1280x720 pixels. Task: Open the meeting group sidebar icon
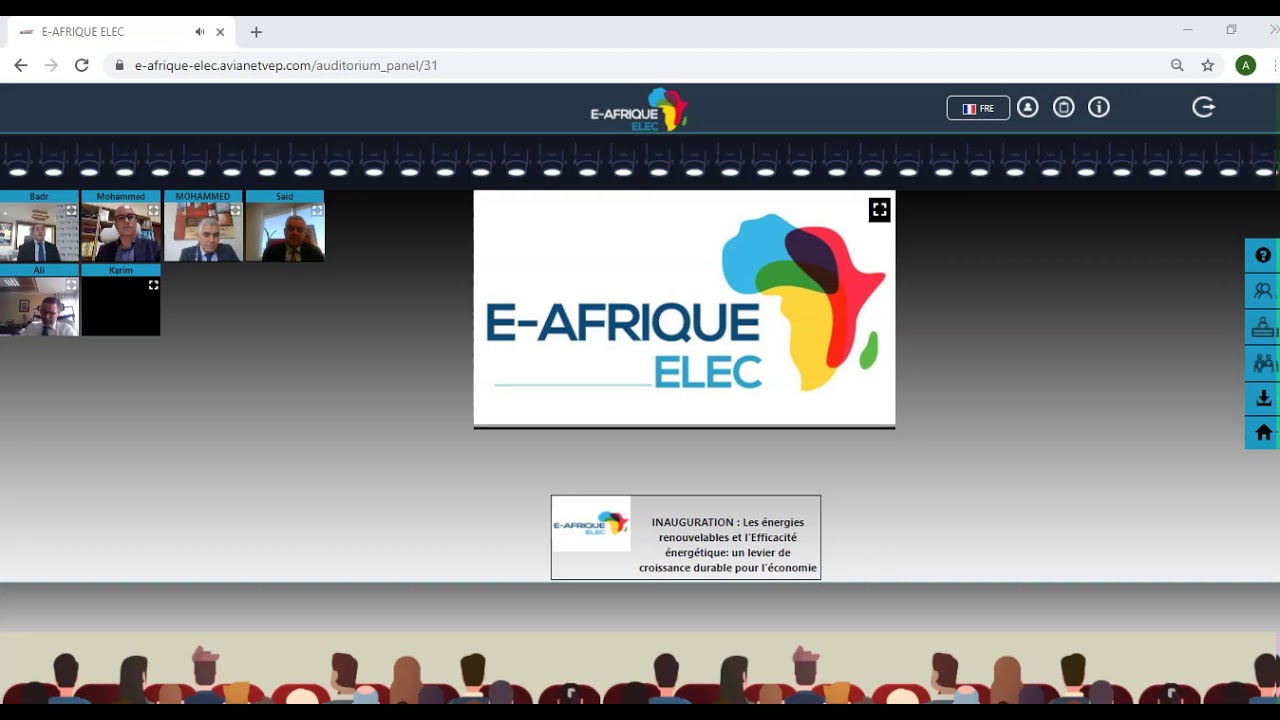(x=1263, y=363)
